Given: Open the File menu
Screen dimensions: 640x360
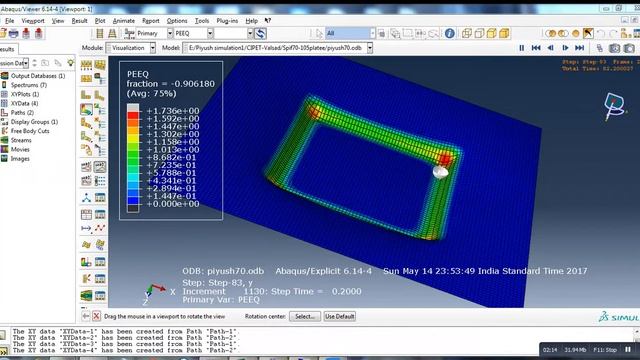Looking at the screenshot, I should [9, 21].
